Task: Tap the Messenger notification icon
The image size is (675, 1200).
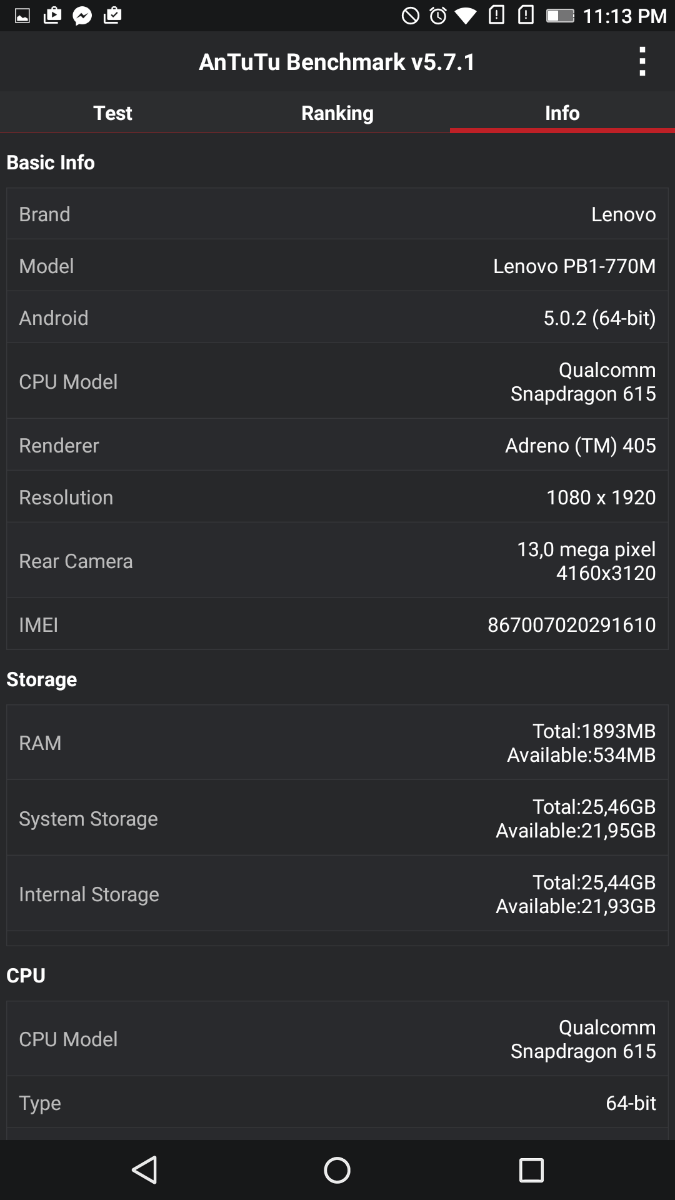Action: (83, 16)
